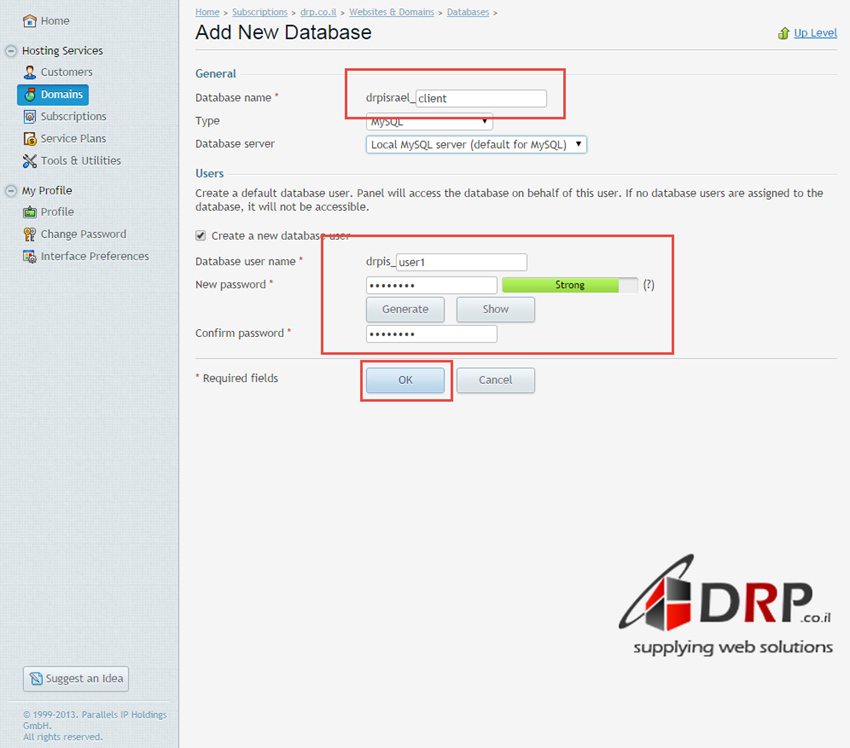Click the Interface Preferences icon
Image resolution: width=850 pixels, height=748 pixels.
point(30,257)
